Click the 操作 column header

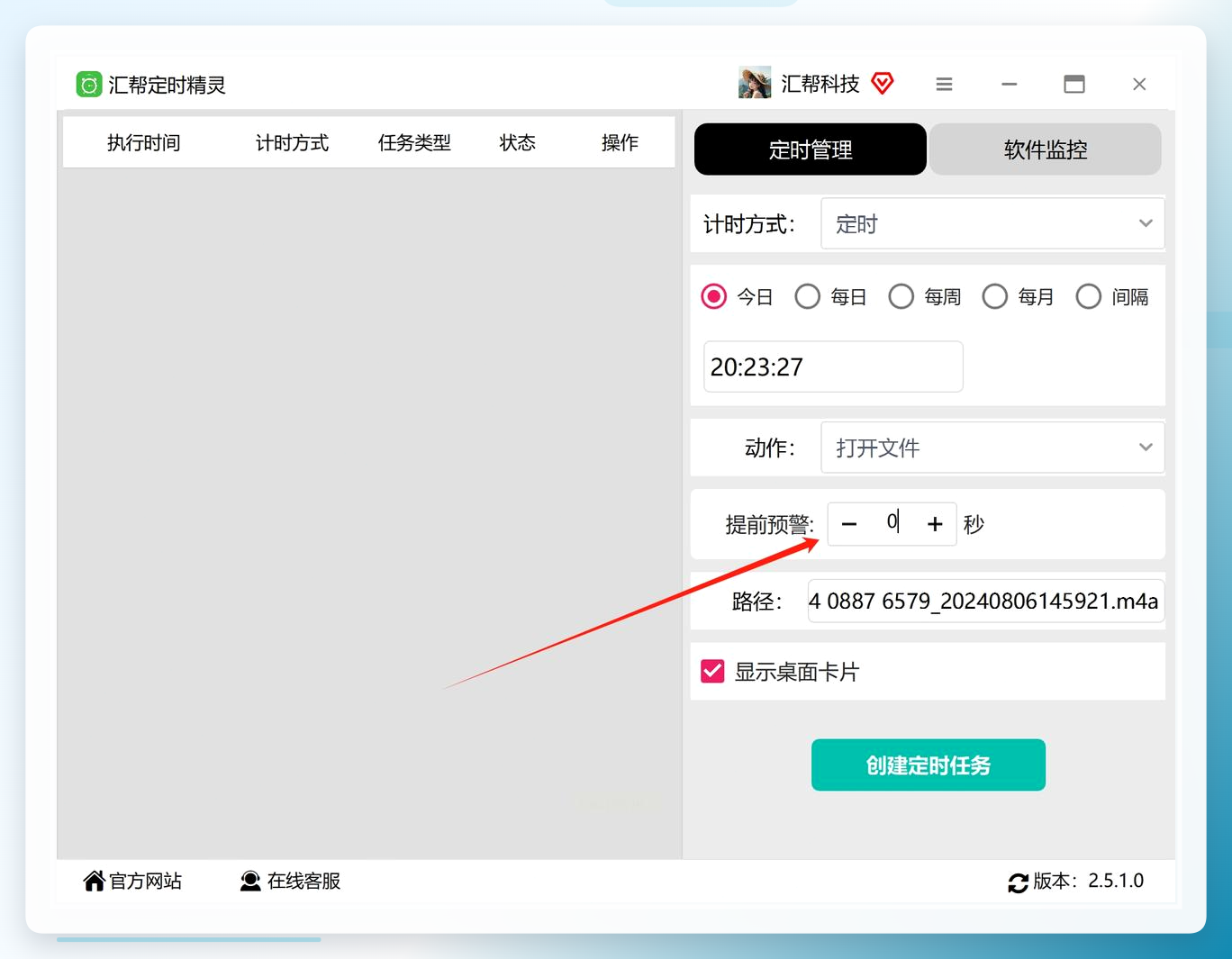(620, 142)
